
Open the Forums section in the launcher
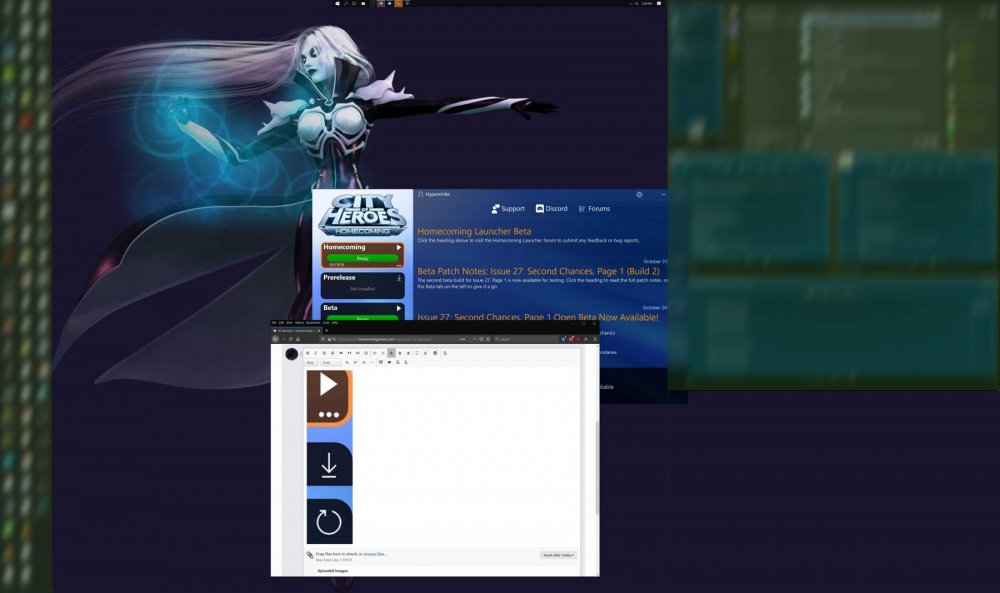point(597,209)
